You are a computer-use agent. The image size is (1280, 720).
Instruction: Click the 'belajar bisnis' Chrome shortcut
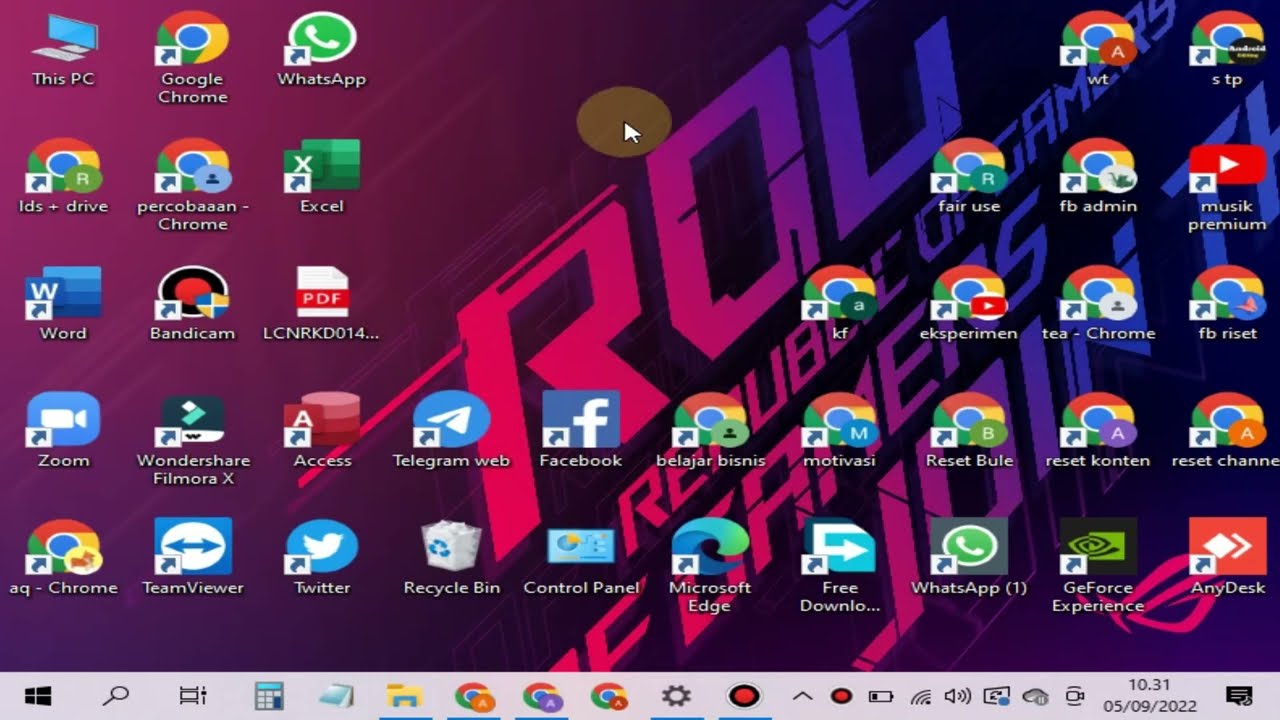pos(710,431)
